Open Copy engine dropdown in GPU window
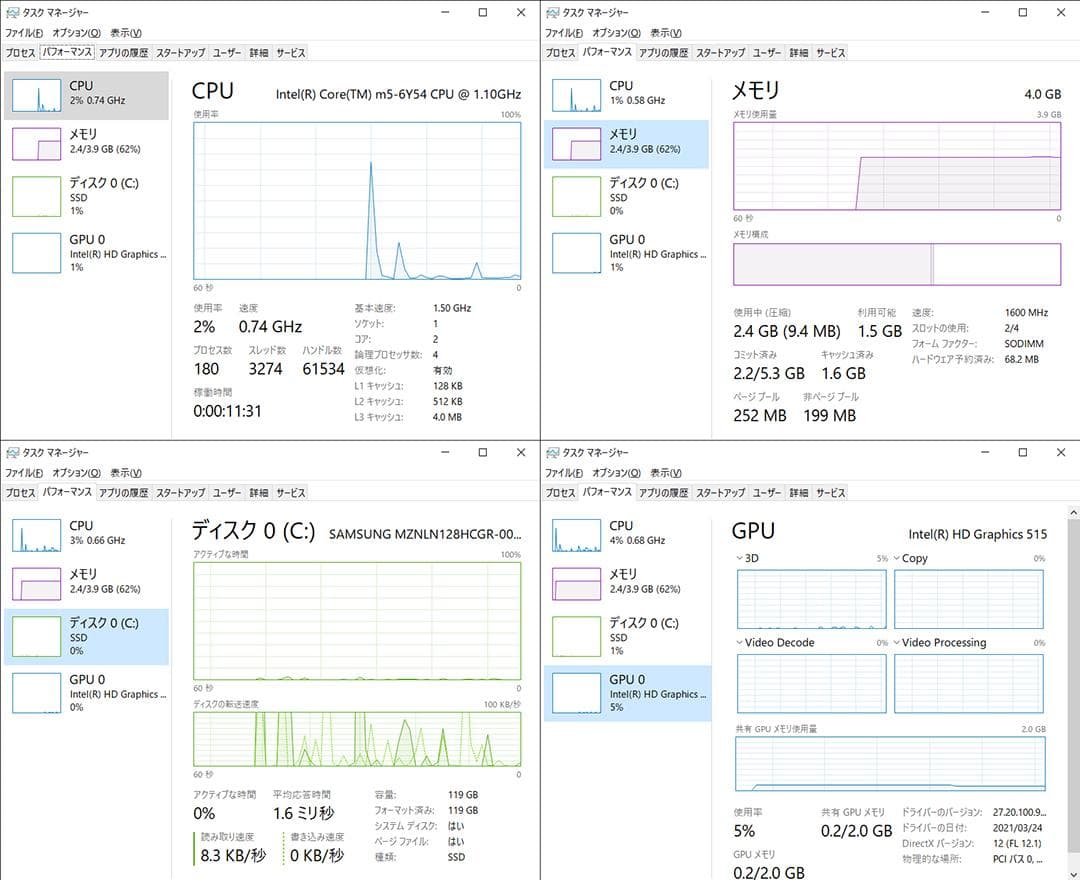This screenshot has width=1080, height=880. coord(897,558)
